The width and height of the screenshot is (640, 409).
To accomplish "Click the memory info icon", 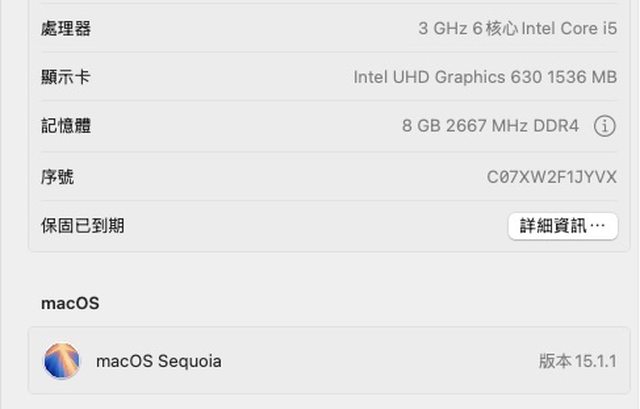I will click(x=604, y=126).
